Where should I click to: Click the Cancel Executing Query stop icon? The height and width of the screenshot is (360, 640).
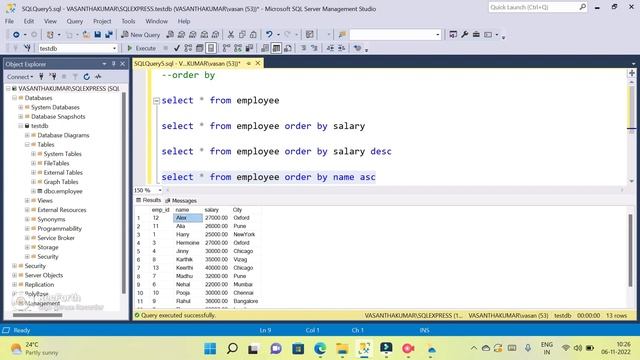tap(165, 48)
